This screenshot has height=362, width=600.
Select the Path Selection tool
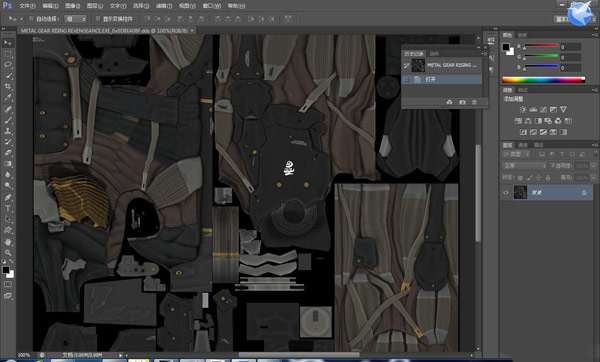tap(8, 219)
